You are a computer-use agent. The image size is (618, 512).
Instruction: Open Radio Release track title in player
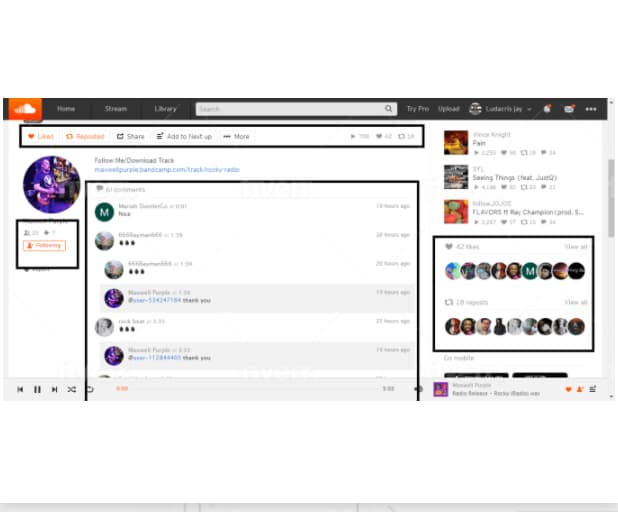point(496,393)
